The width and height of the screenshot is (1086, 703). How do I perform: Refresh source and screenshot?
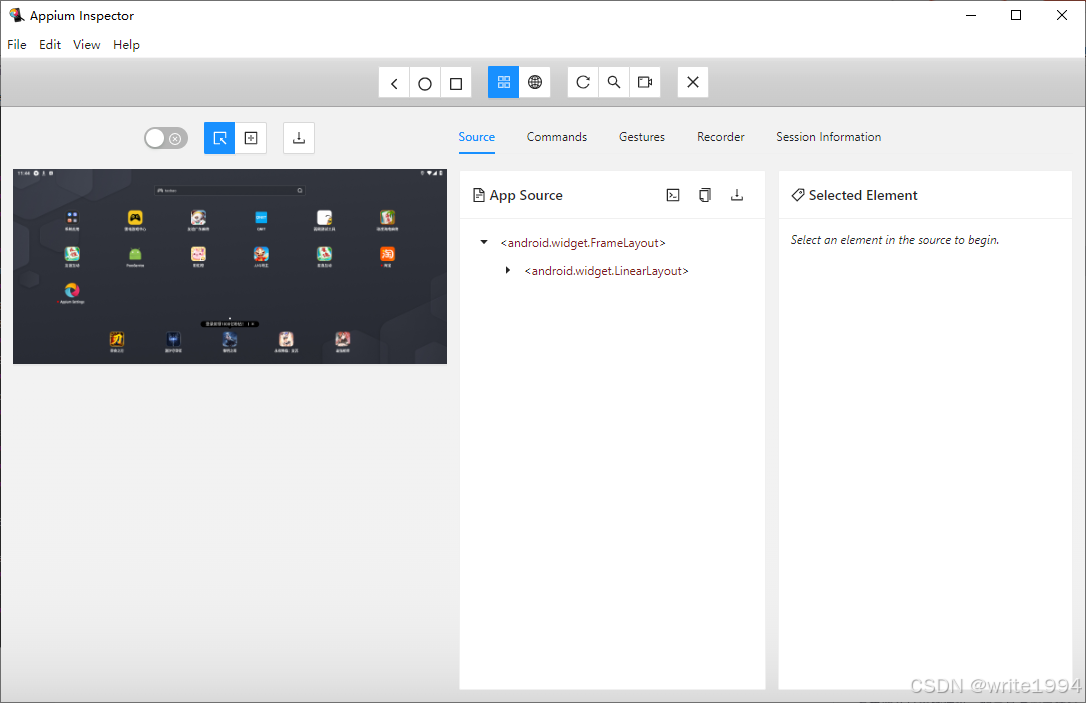coord(583,82)
